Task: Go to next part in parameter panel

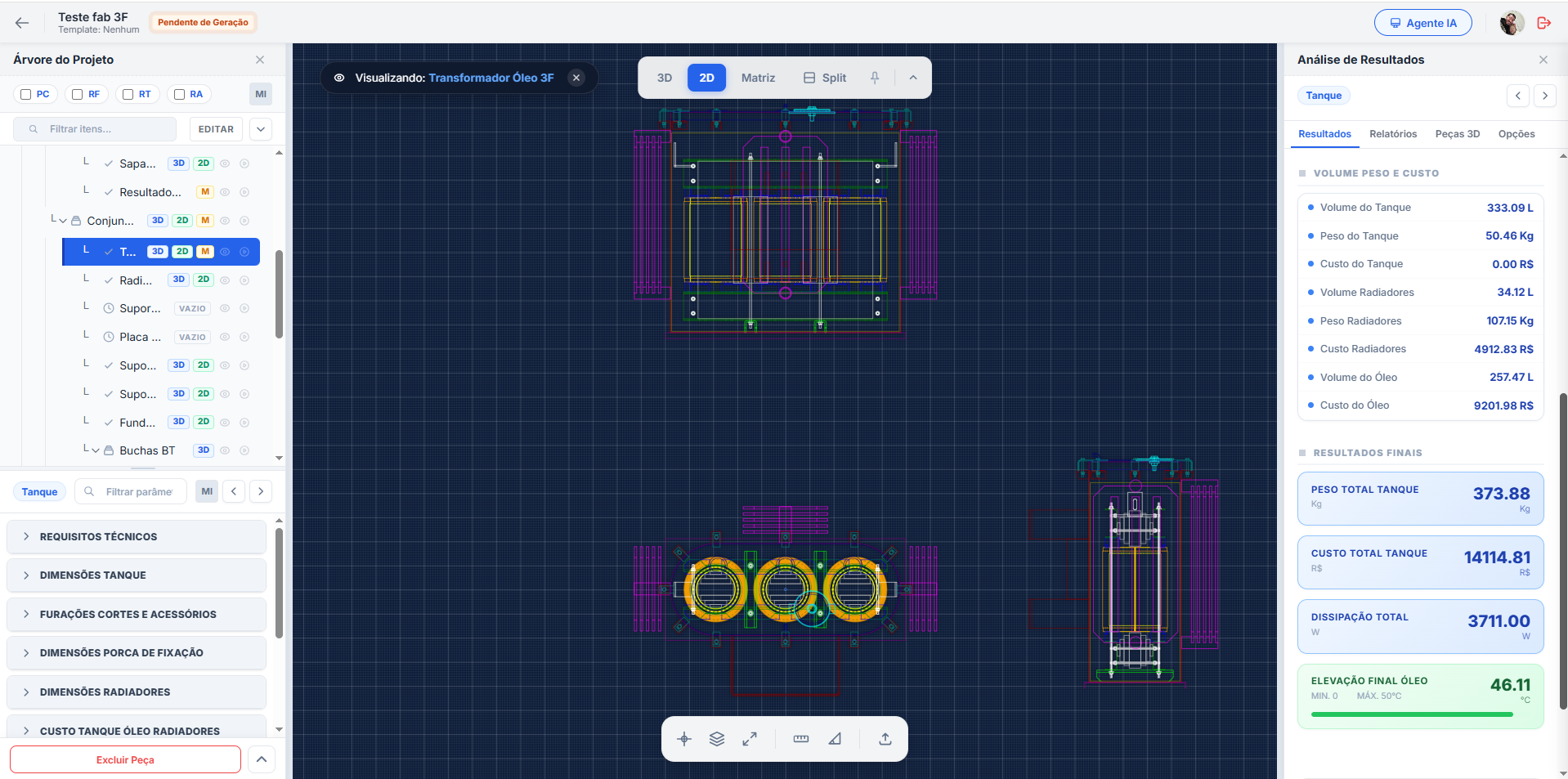Action: point(261,491)
